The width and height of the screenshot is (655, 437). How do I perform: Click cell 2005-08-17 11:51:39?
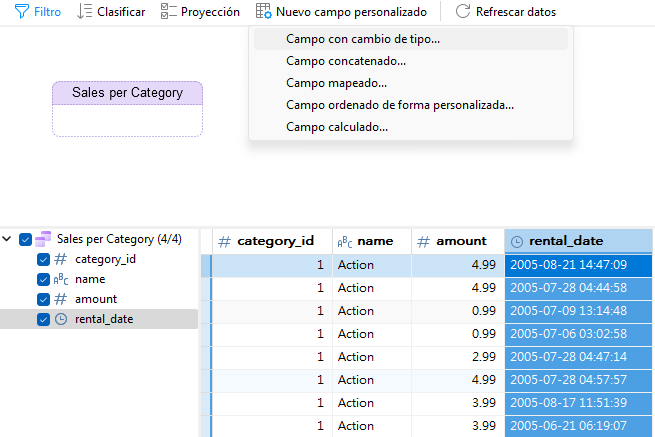579,403
